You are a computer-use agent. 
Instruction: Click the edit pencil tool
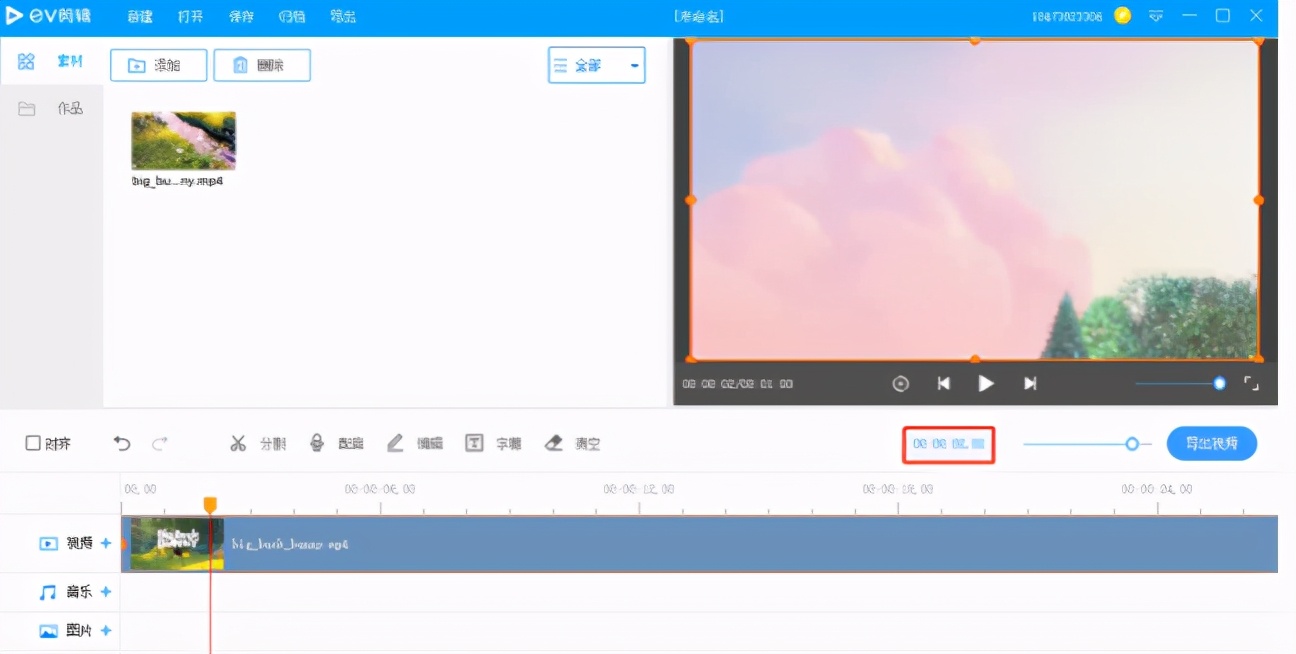click(x=397, y=443)
